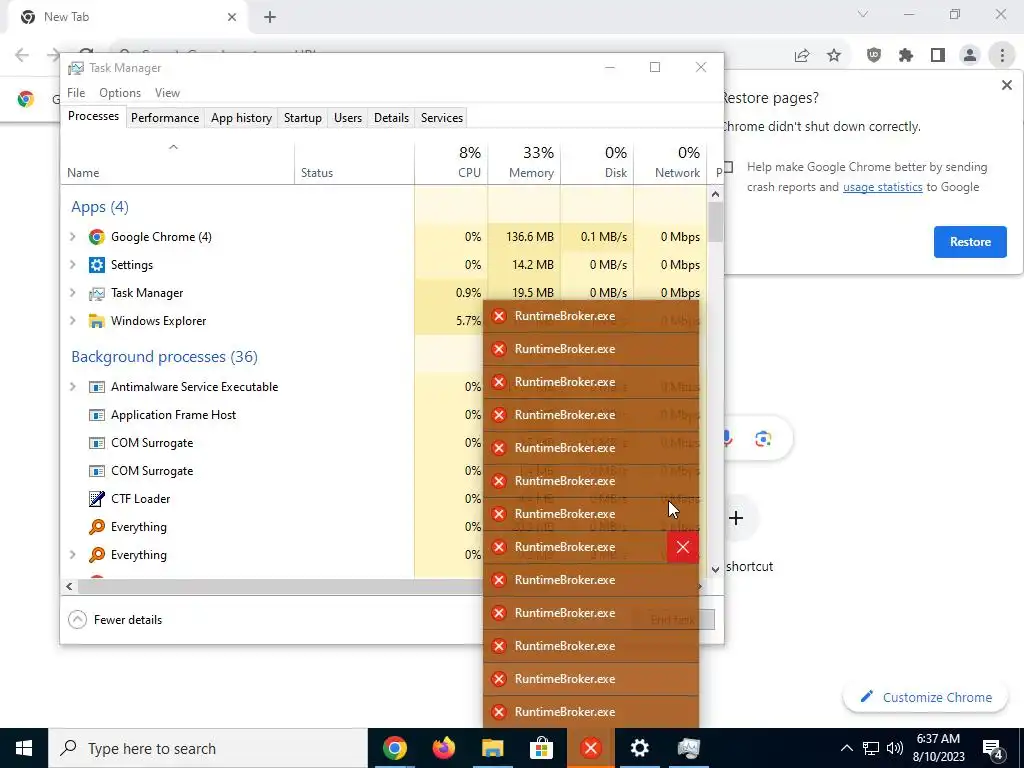Click the scroll-down arrow in process list
The image size is (1024, 768).
coord(716,569)
